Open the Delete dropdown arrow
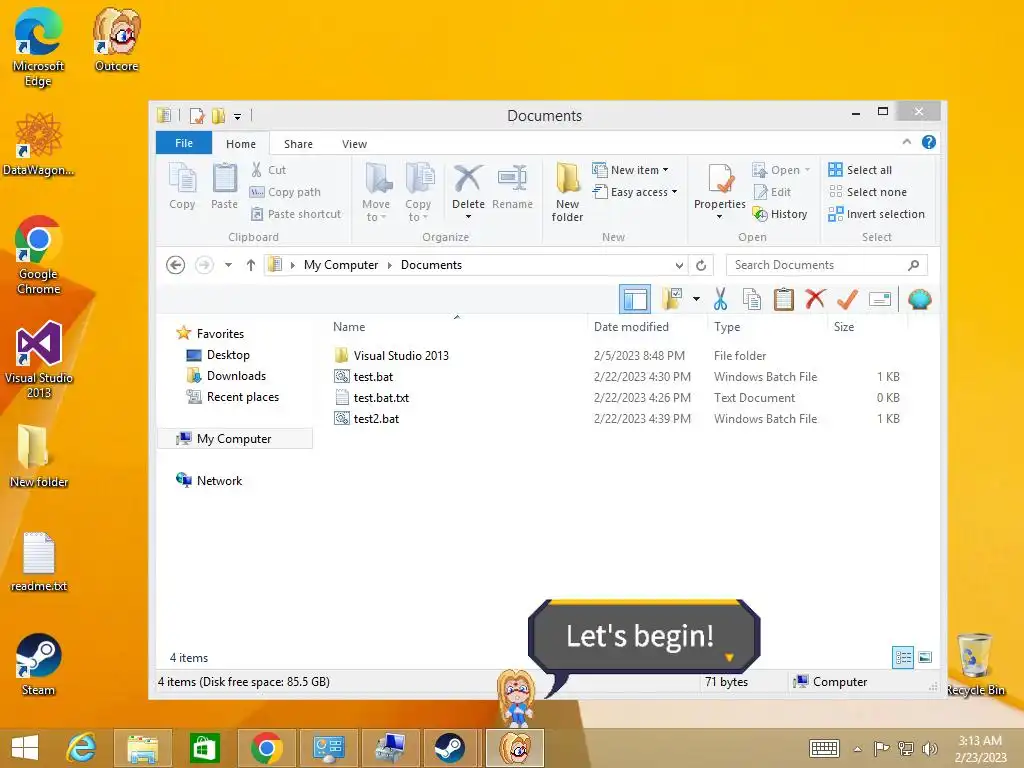This screenshot has height=768, width=1024. point(468,217)
